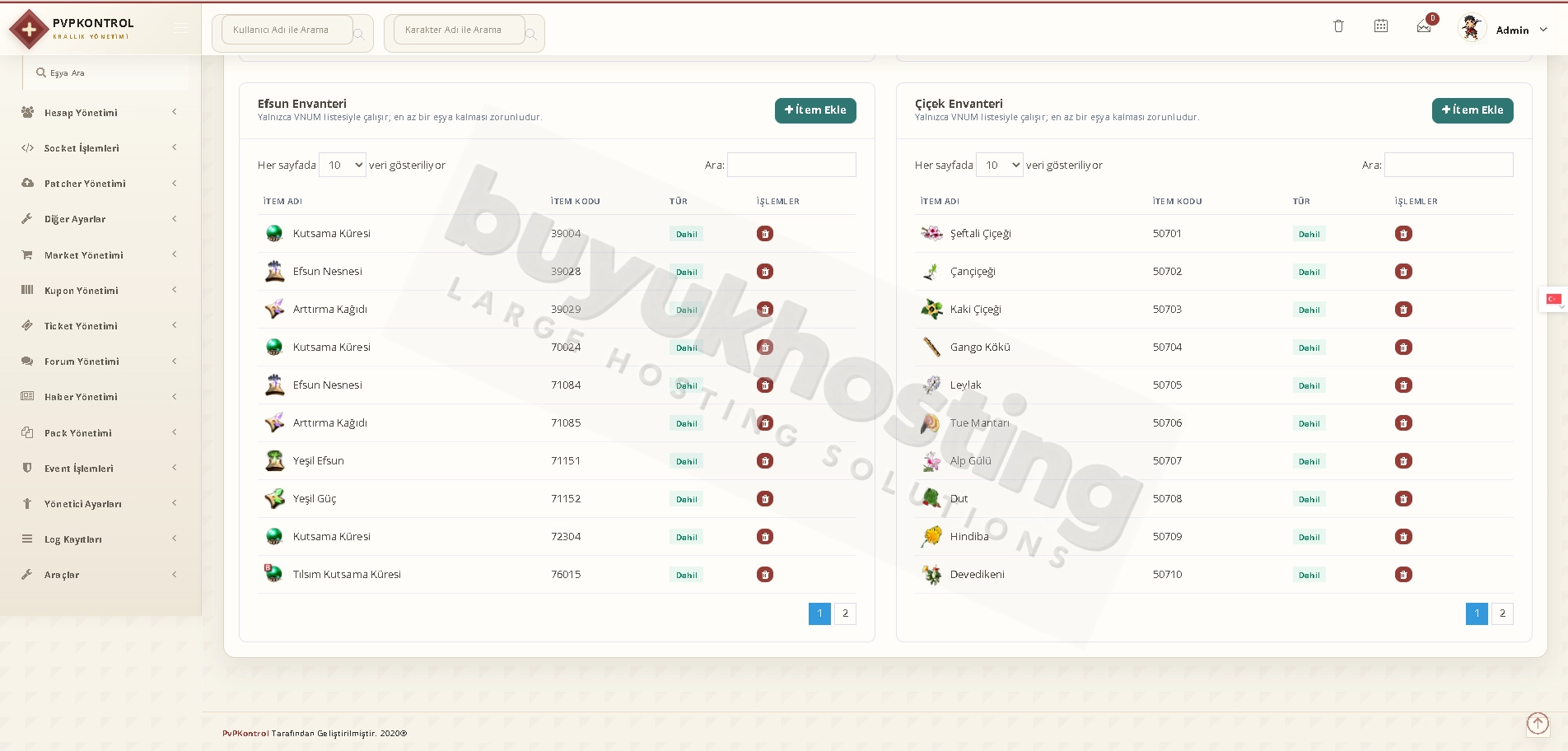The height and width of the screenshot is (751, 1568).
Task: Click İtem Ekle in Efsun Envanteri
Action: (815, 110)
